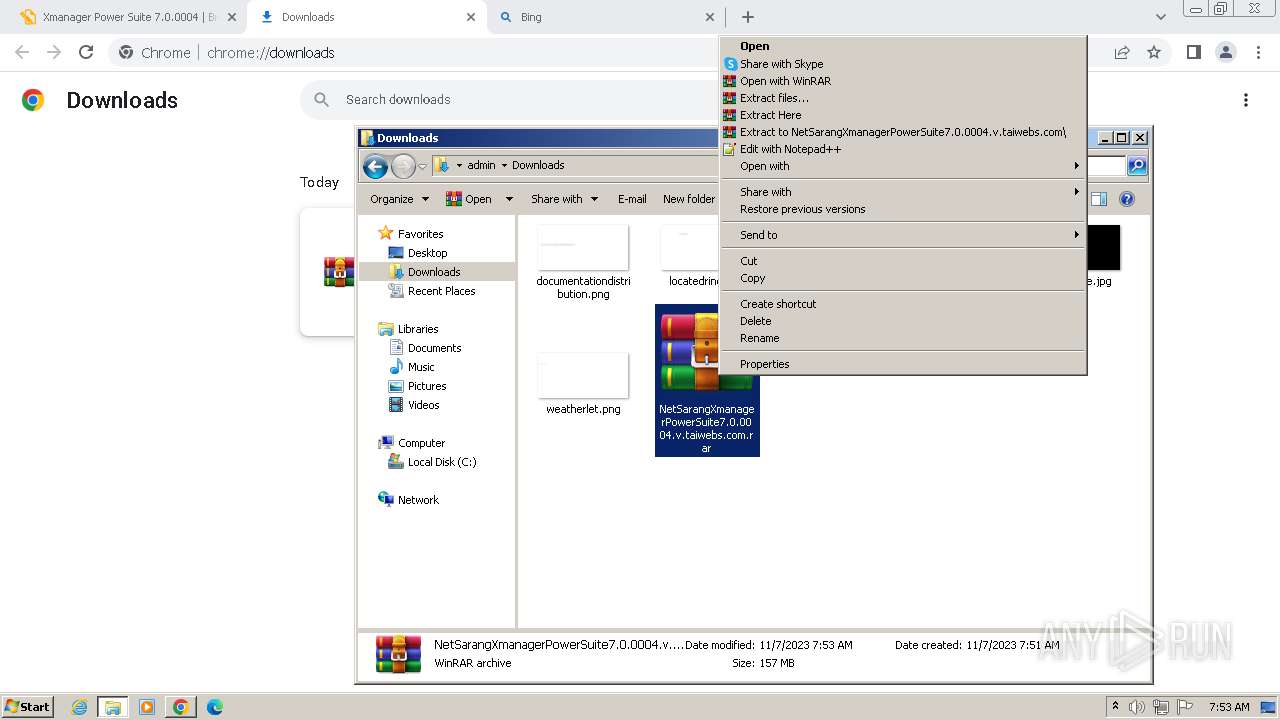Screen dimensions: 1280x720
Task: Bookmark this page star icon
Action: pos(1154,52)
